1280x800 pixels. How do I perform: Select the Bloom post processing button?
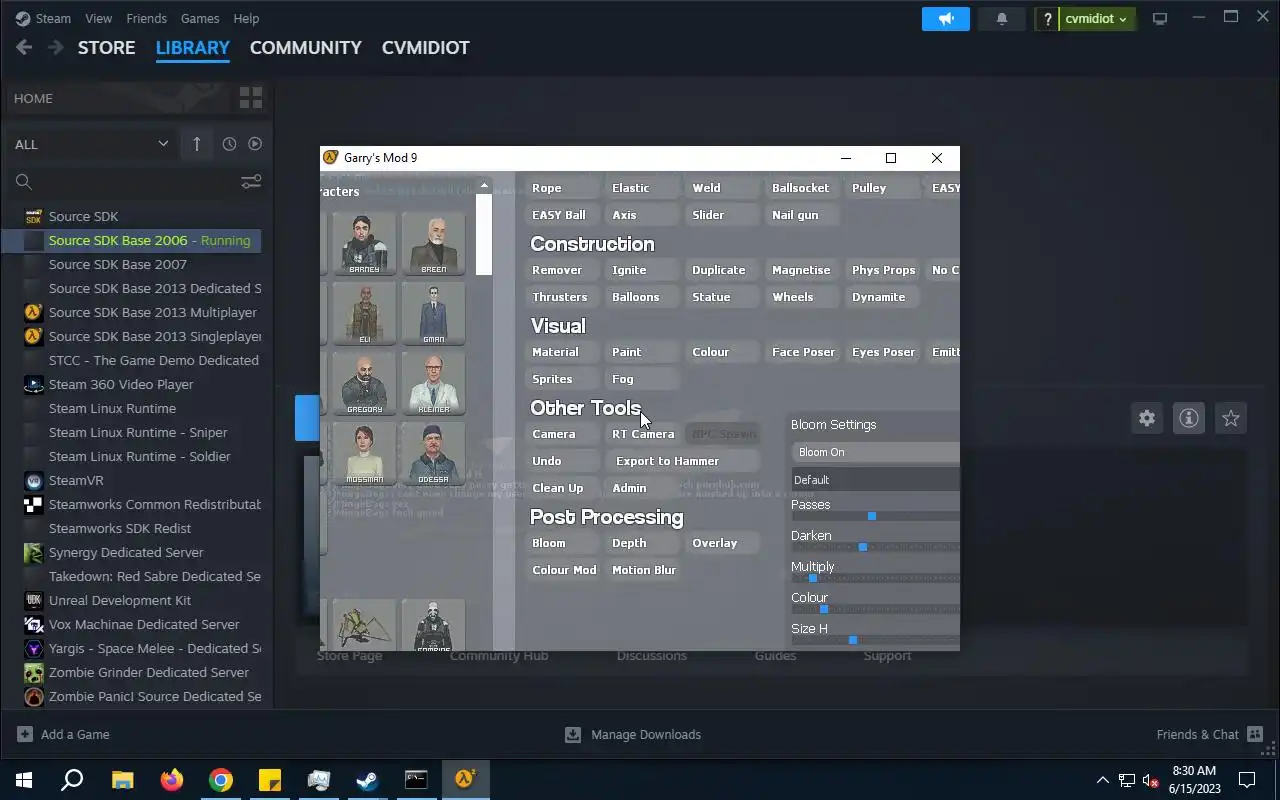point(561,543)
